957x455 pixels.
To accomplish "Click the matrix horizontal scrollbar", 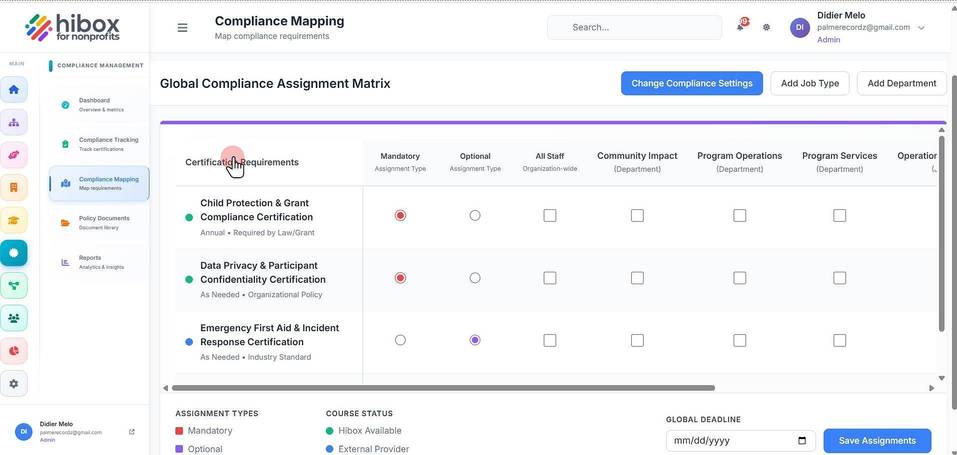I will click(x=443, y=388).
